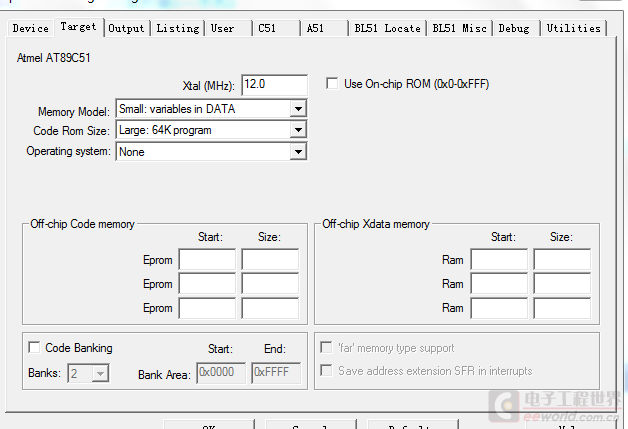The width and height of the screenshot is (628, 429).
Task: Select the Target tab
Action: 78,27
